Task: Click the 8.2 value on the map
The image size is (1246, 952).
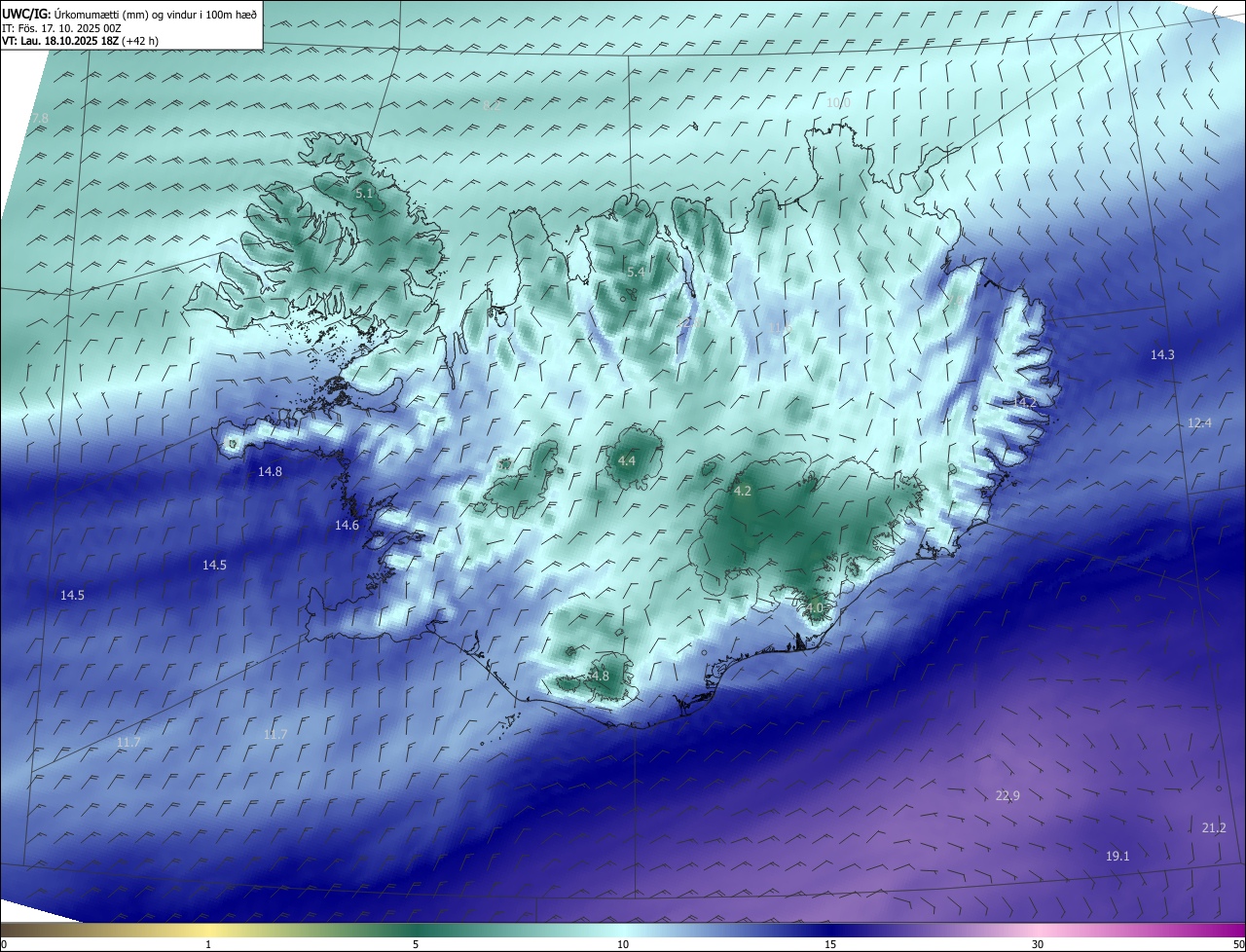Action: 491,105
